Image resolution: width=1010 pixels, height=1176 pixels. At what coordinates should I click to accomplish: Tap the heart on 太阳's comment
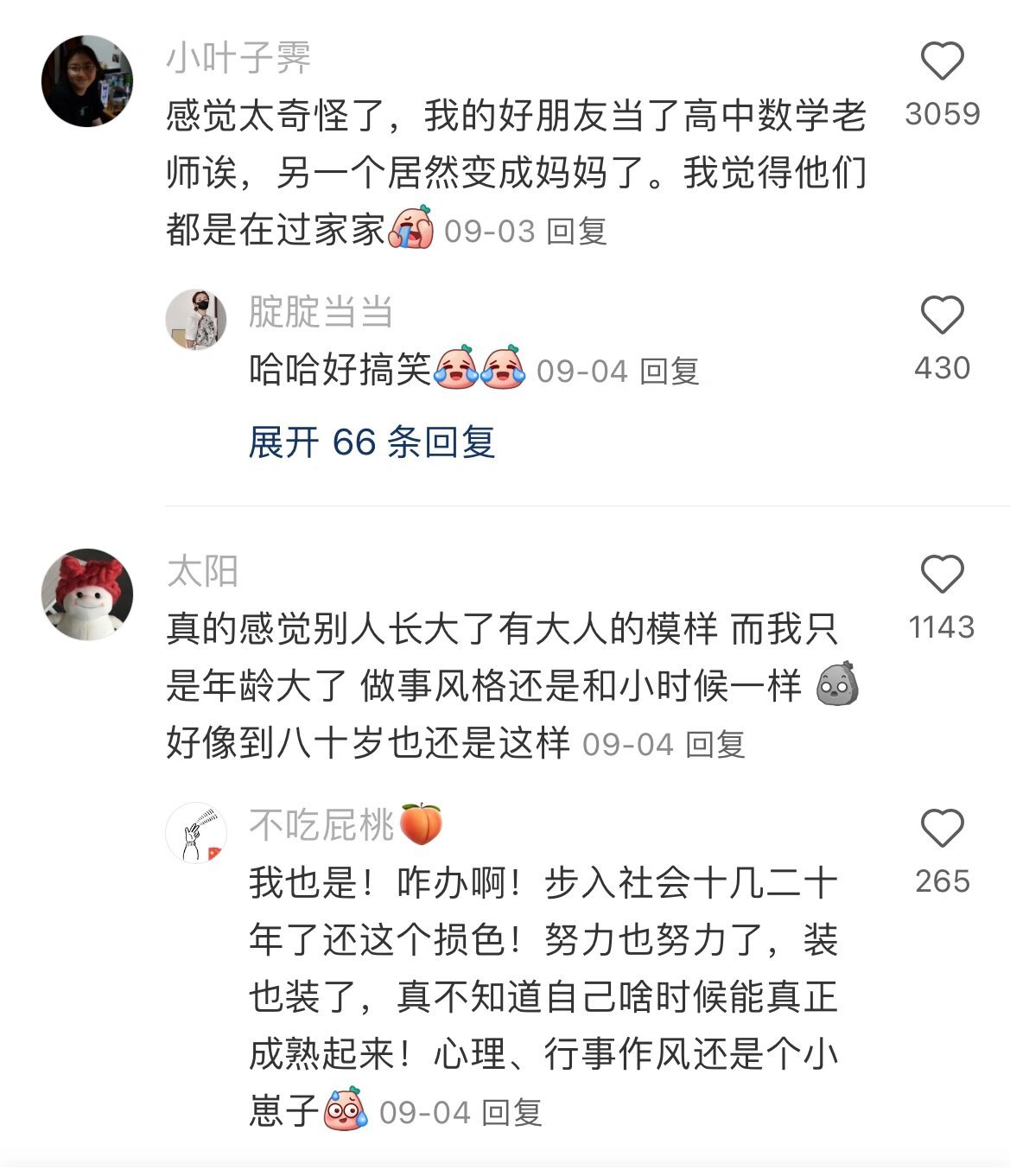pos(942,575)
